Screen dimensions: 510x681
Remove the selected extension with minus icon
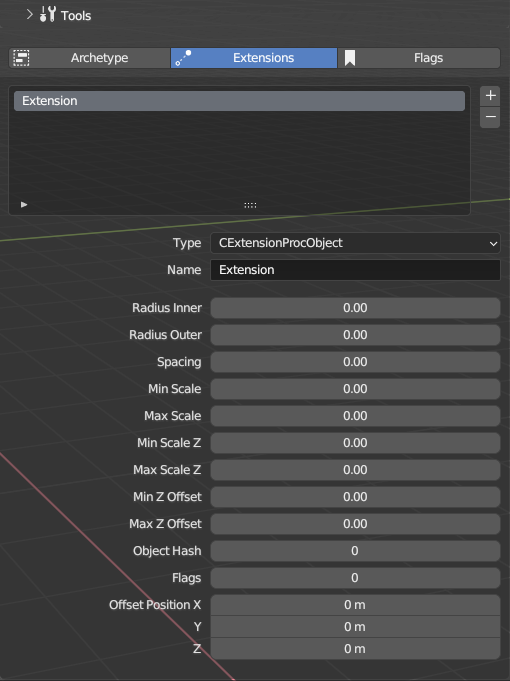click(x=490, y=117)
